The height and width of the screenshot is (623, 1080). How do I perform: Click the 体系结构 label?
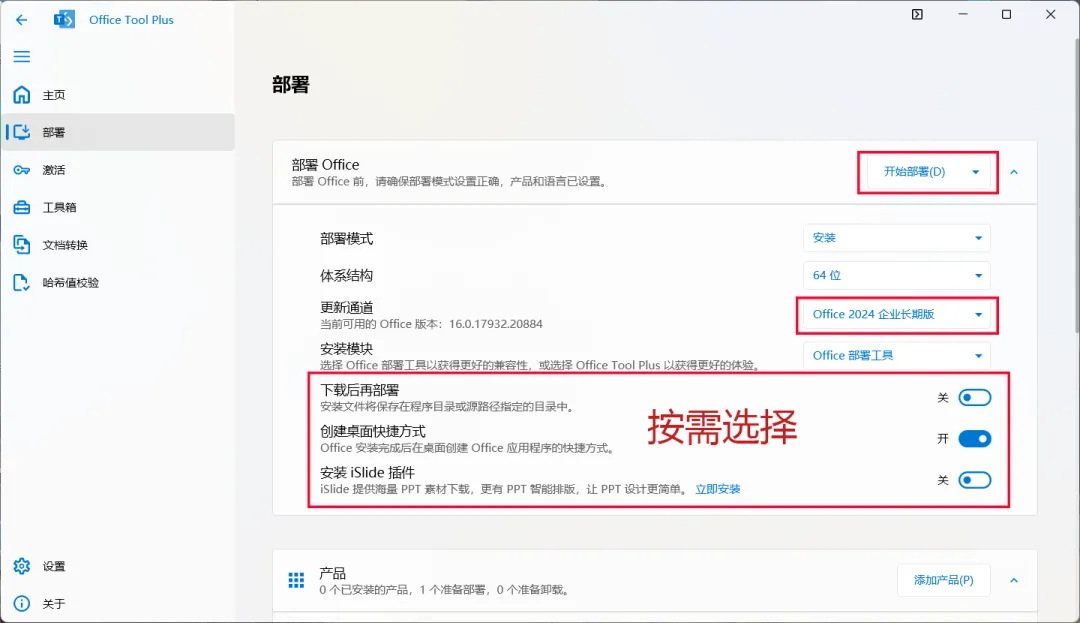pyautogui.click(x=346, y=276)
